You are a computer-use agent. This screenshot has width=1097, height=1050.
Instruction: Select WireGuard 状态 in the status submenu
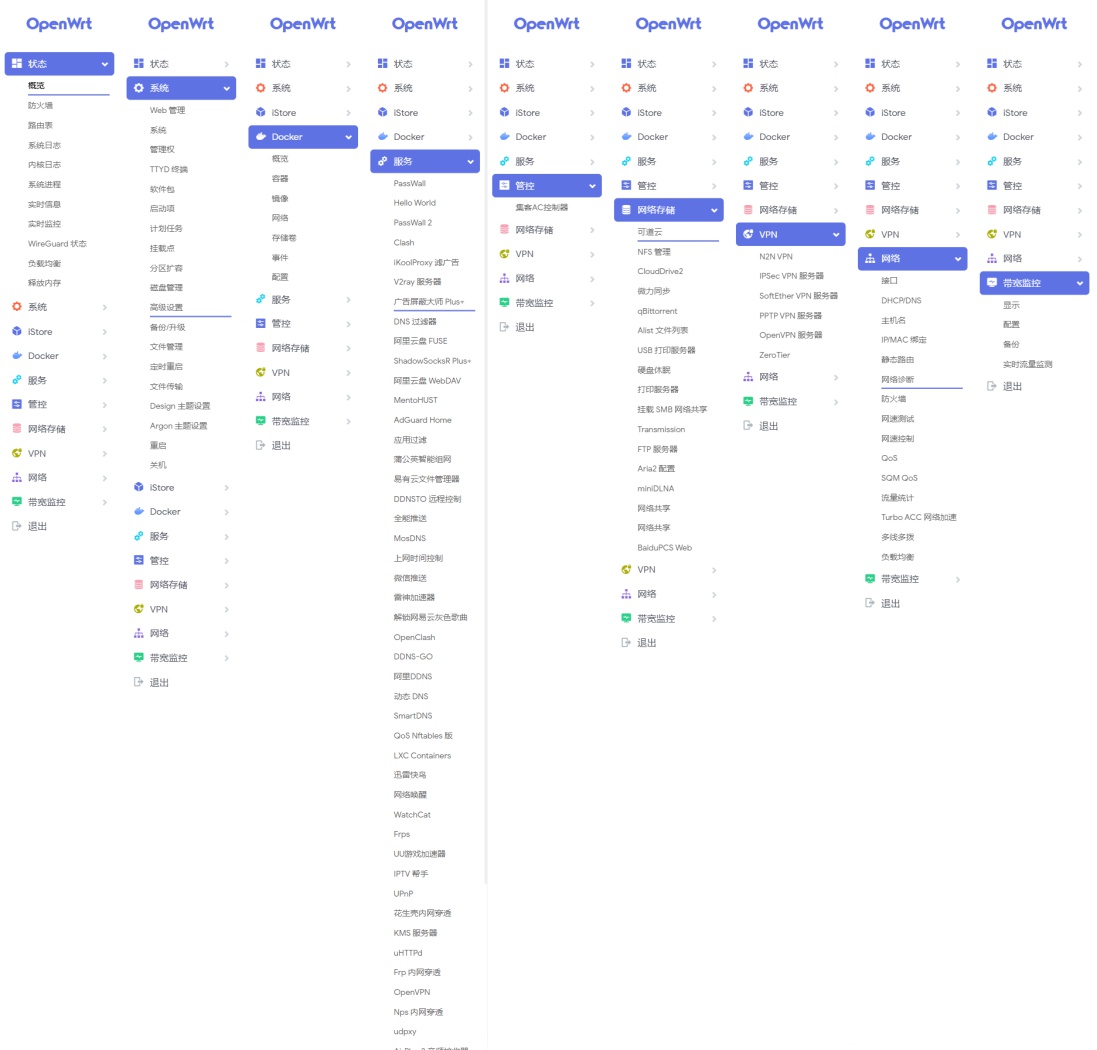pos(57,243)
